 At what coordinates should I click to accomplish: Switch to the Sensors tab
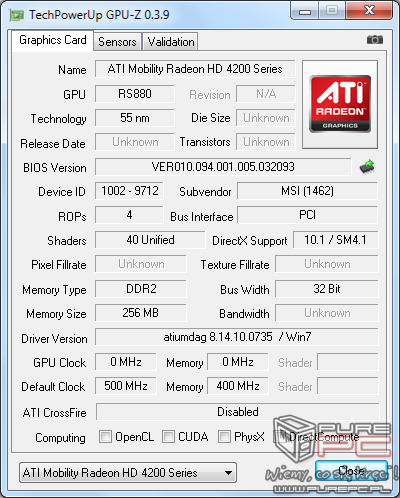pos(117,42)
